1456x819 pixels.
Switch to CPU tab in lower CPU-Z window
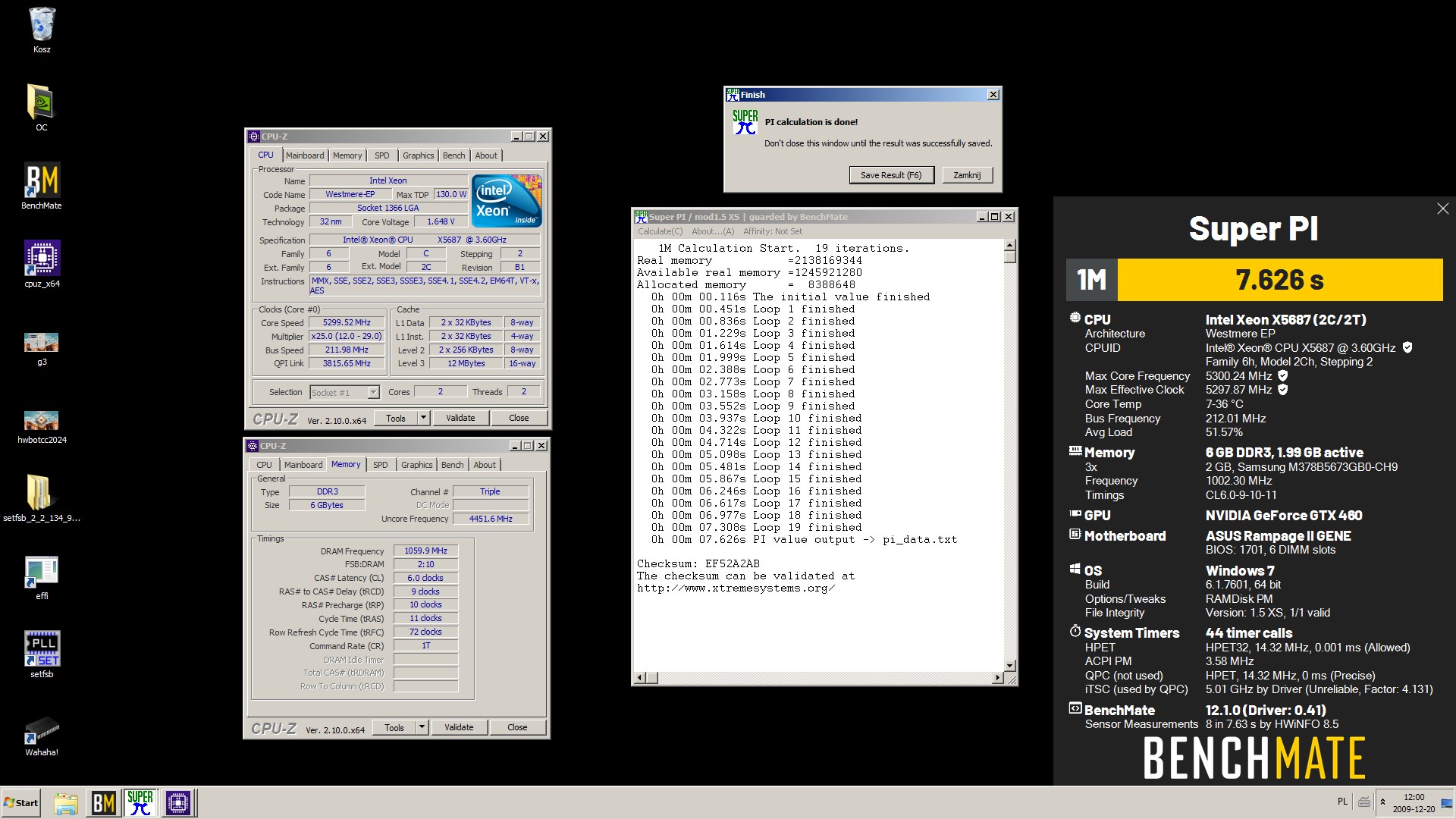click(x=264, y=465)
